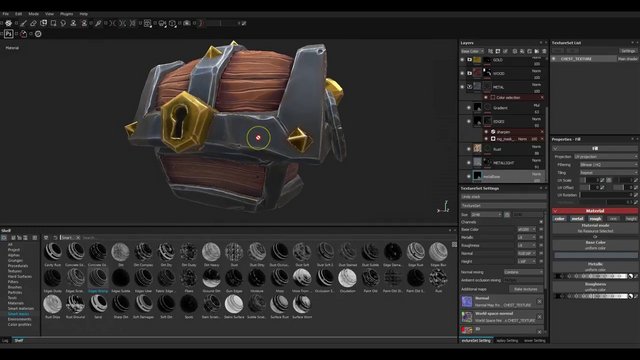Hide the METALLIGHT layer
The image size is (640, 360).
pos(469,162)
